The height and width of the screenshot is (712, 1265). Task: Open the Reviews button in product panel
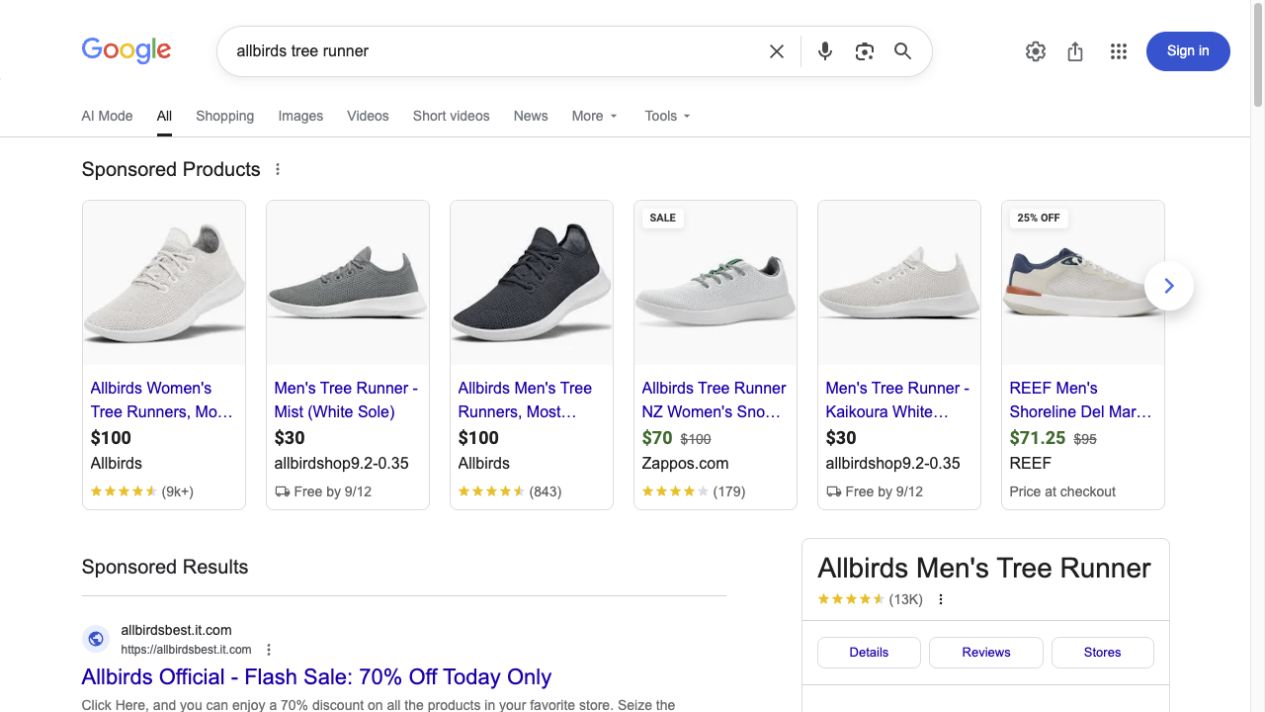986,652
